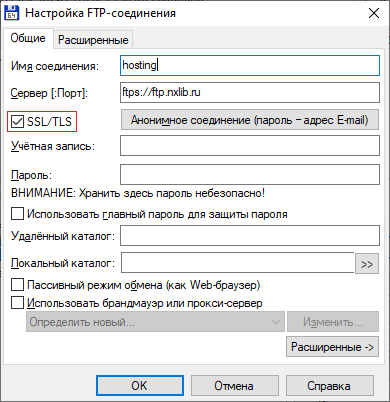Click the Имя соединения input field
Image resolution: width=390 pixels, height=402 pixels.
[x=250, y=65]
